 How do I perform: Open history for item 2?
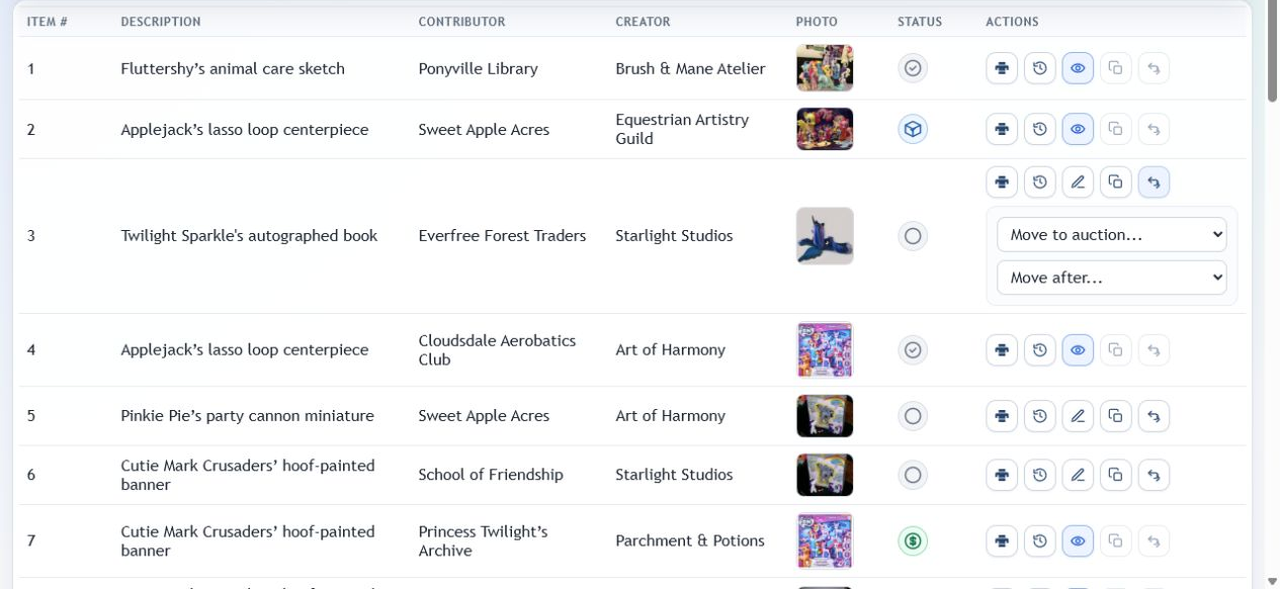(1039, 129)
